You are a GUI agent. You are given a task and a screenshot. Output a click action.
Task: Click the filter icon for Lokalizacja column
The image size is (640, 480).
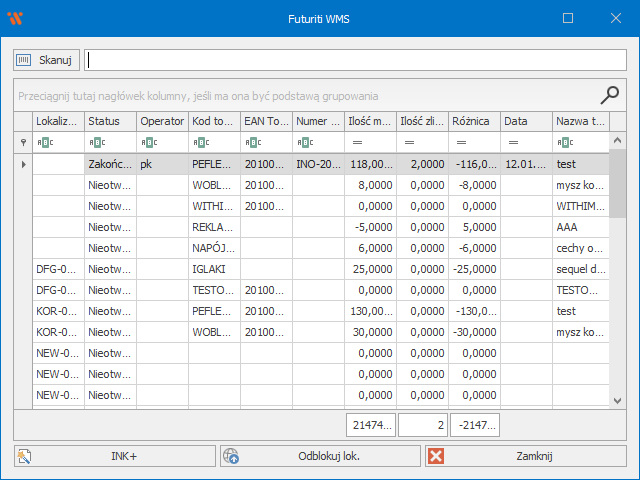45,143
